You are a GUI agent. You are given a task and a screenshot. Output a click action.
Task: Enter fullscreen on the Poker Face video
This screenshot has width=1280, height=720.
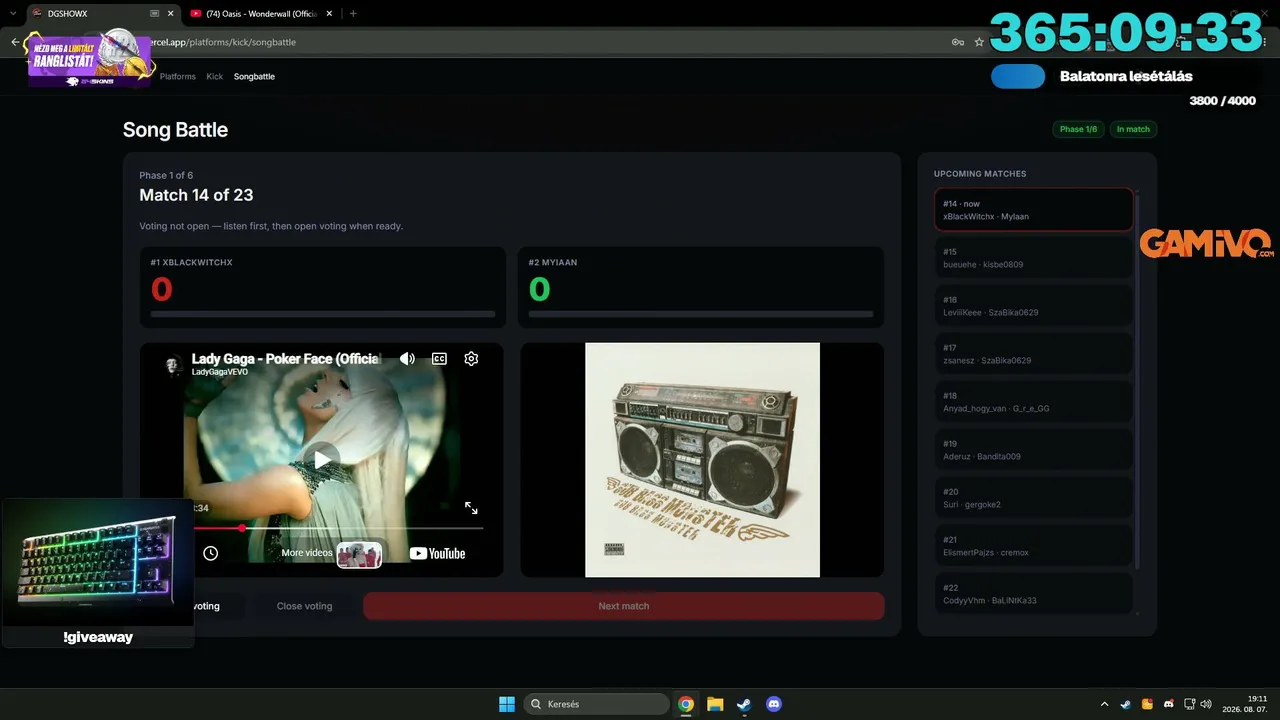[x=471, y=508]
